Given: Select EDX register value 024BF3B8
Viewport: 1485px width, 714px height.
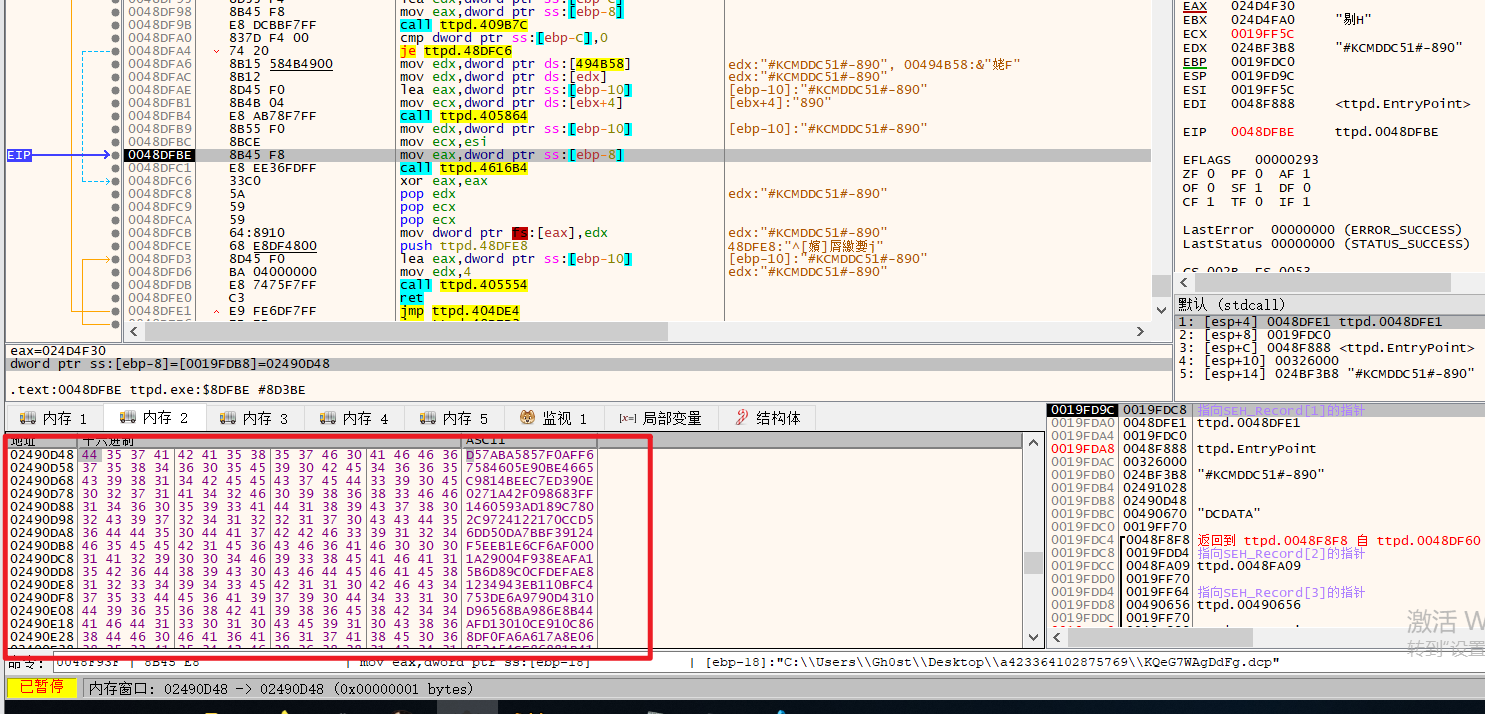Looking at the screenshot, I should coord(1263,47).
